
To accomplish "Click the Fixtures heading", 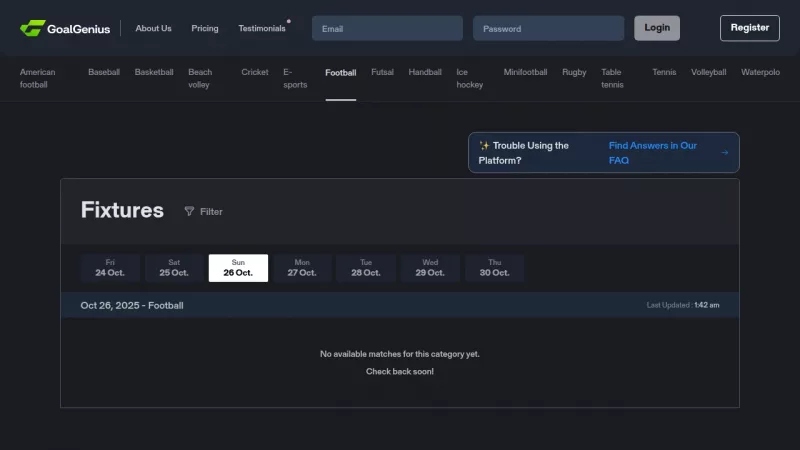I will click(x=122, y=210).
